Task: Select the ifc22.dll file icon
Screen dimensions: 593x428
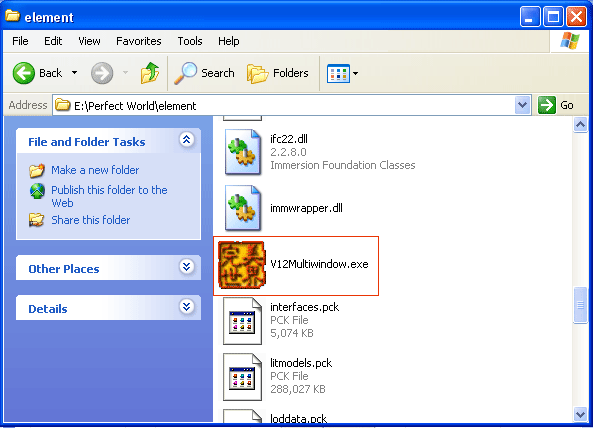Action: 243,152
